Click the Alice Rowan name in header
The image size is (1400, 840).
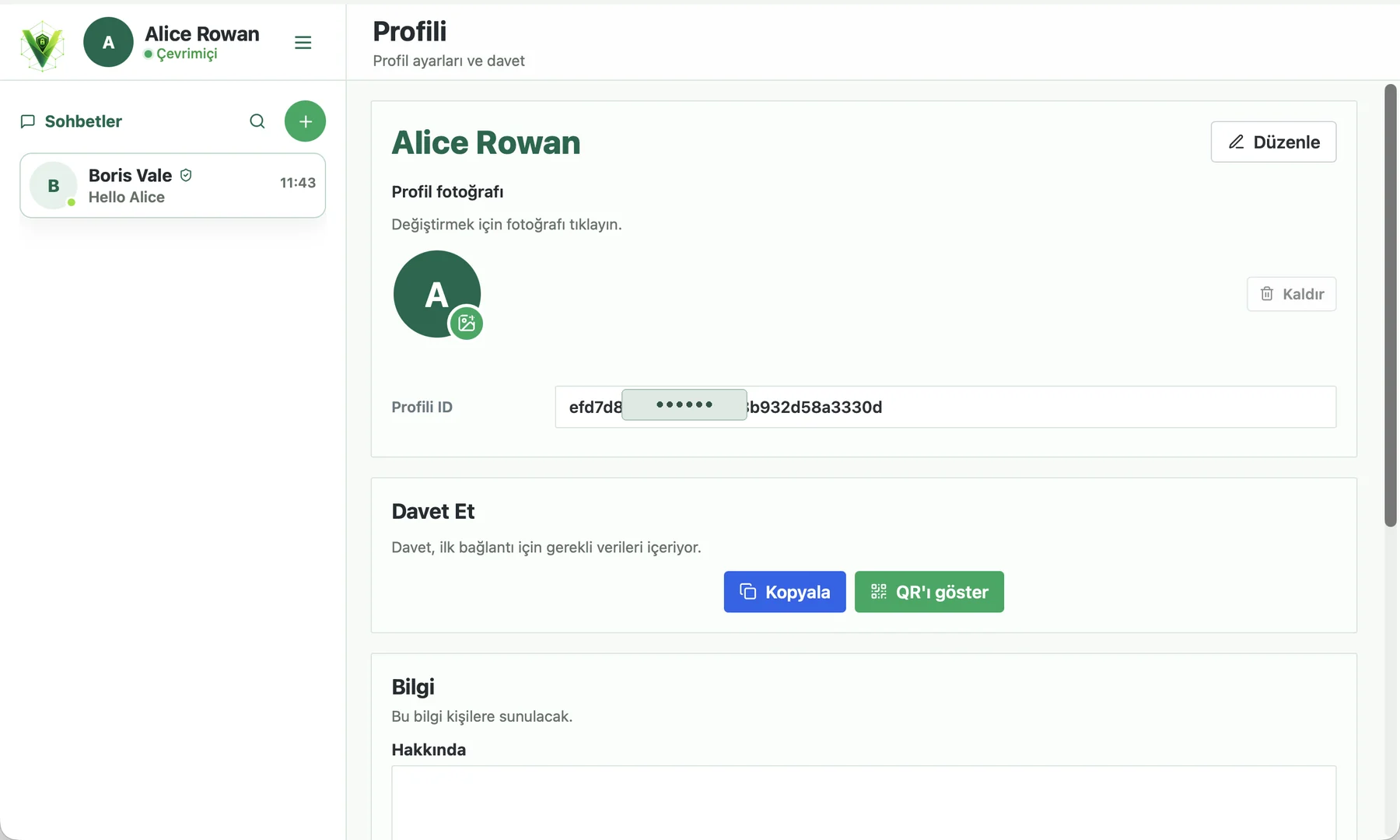tap(202, 33)
